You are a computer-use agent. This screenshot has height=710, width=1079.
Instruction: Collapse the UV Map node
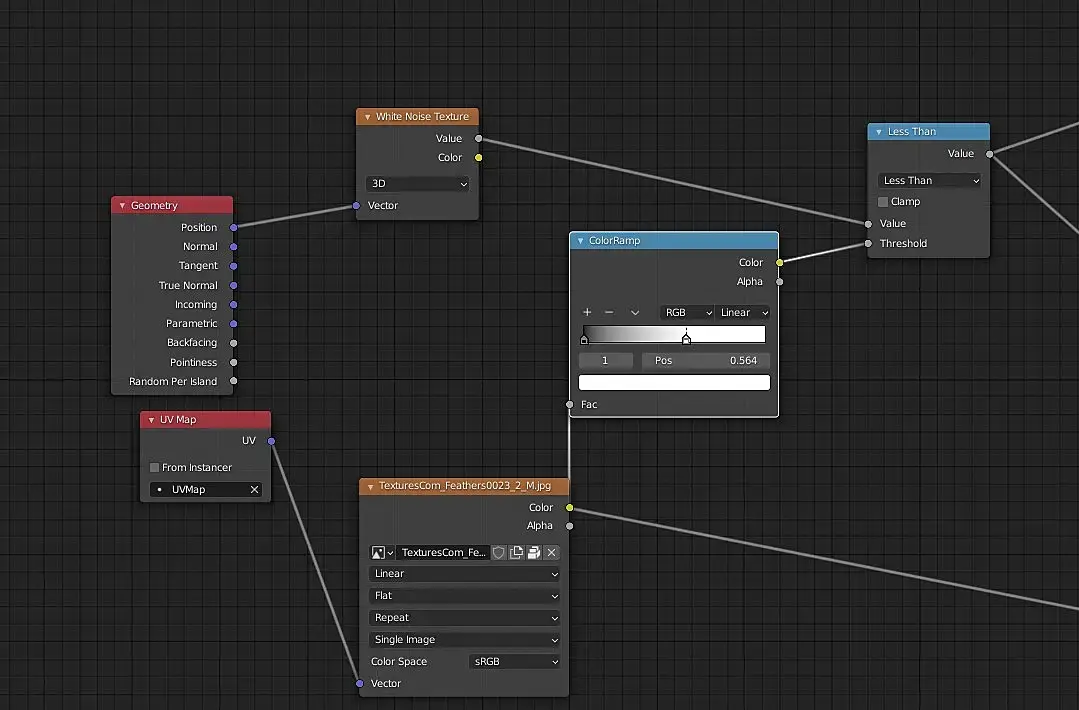[151, 420]
